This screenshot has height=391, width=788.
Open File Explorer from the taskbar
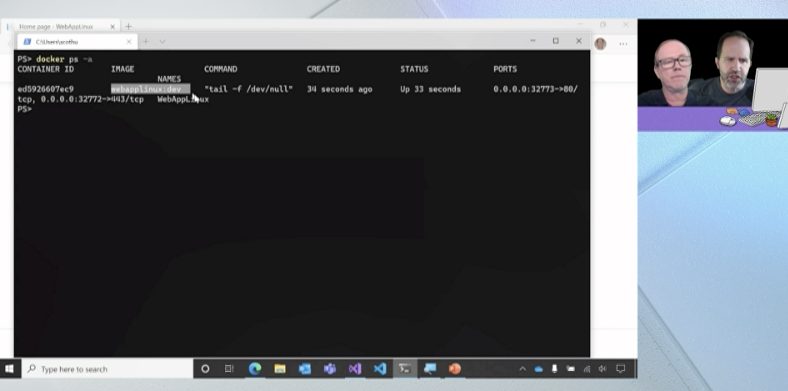[x=280, y=369]
